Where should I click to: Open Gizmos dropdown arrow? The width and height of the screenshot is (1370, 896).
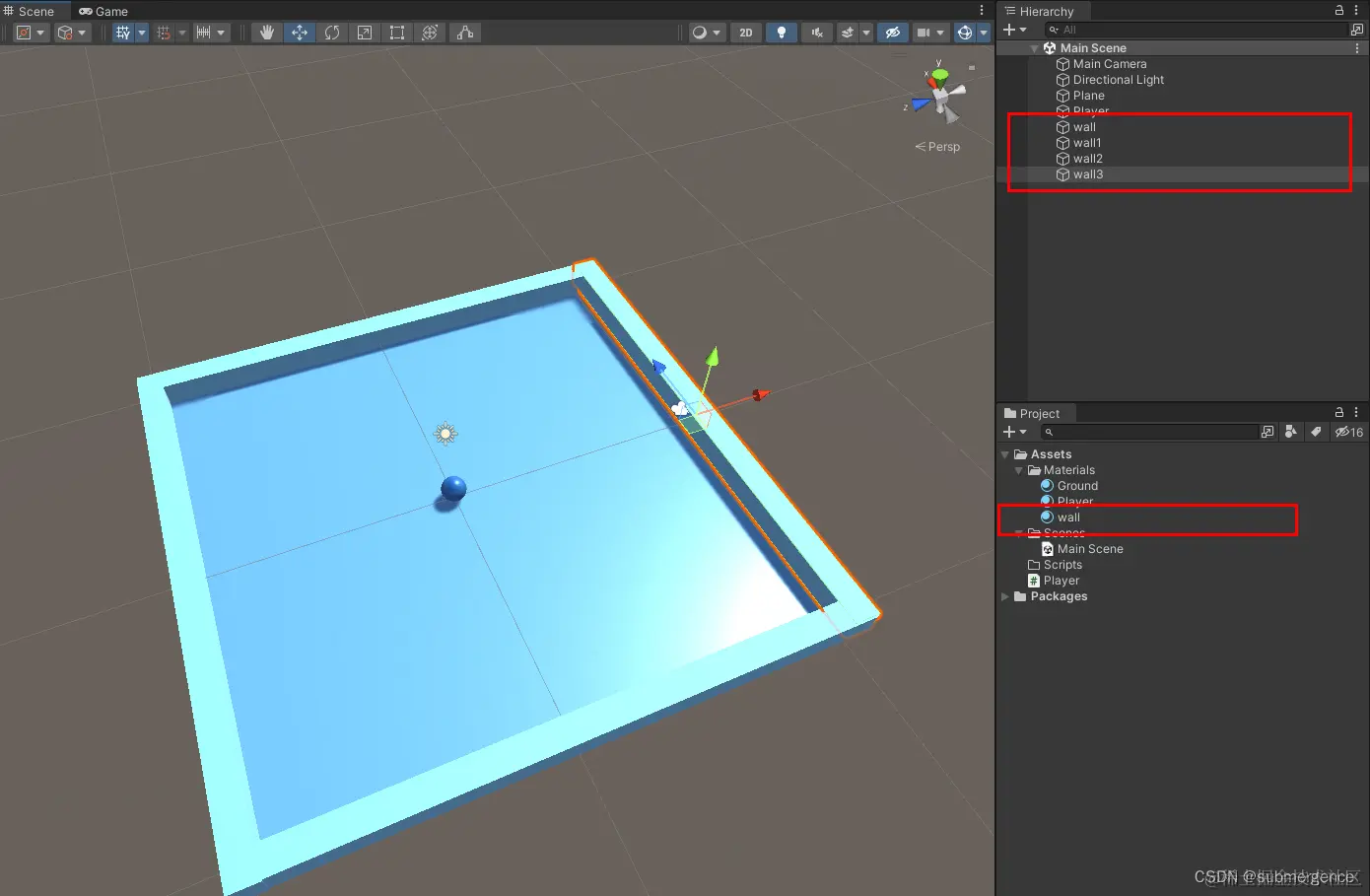[984, 33]
